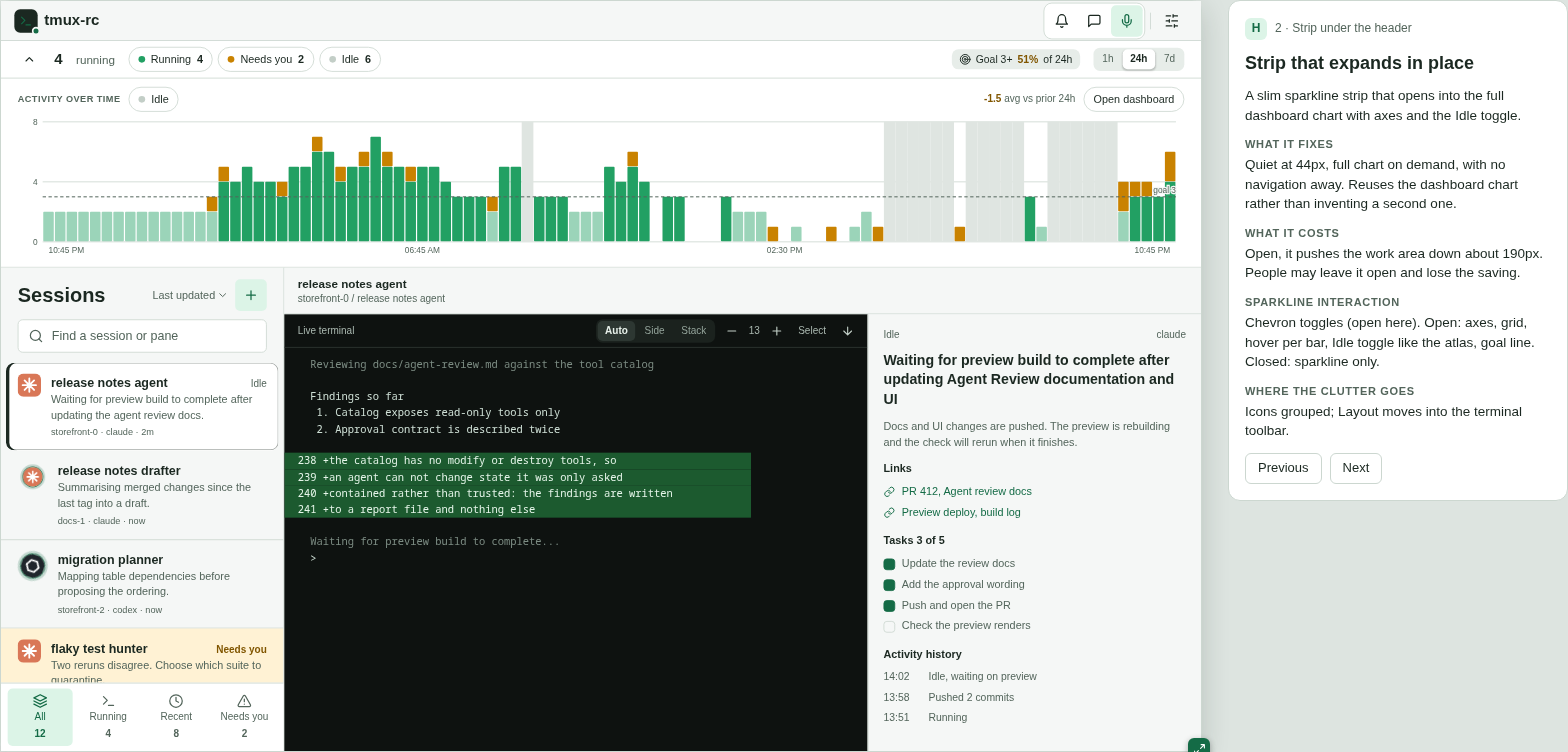1568x752 pixels.
Task: Toggle the microphone icon
Action: 1127,20
